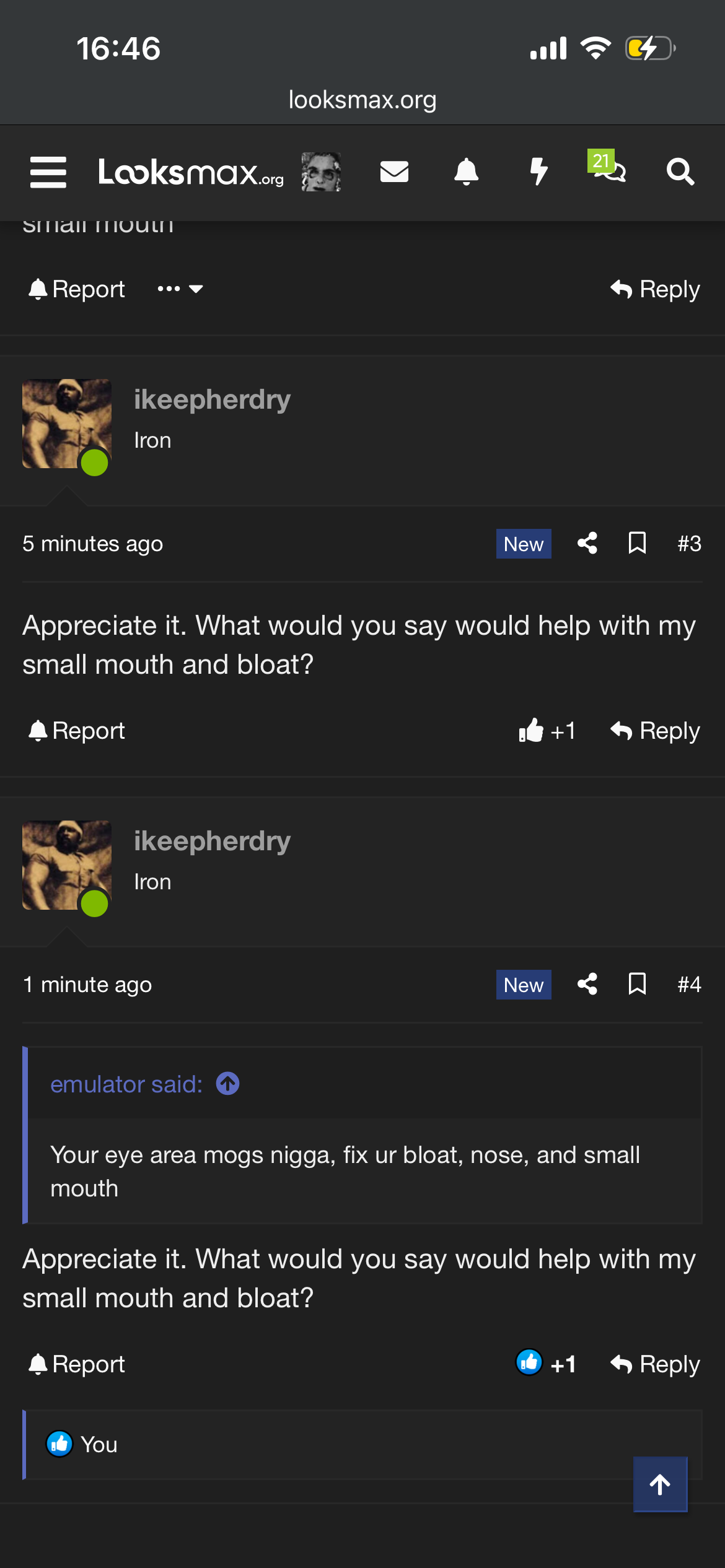The height and width of the screenshot is (1568, 725).
Task: Toggle bookmark on post #3
Action: (x=637, y=543)
